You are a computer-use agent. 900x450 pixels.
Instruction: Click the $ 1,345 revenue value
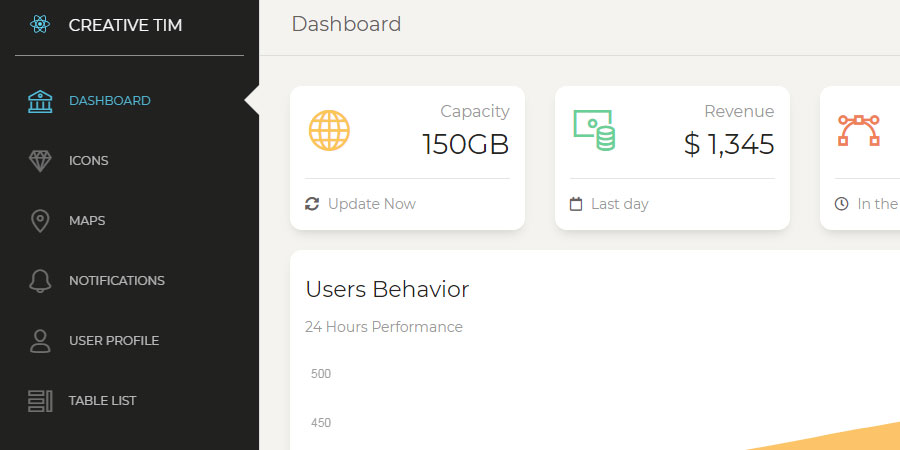coord(729,144)
